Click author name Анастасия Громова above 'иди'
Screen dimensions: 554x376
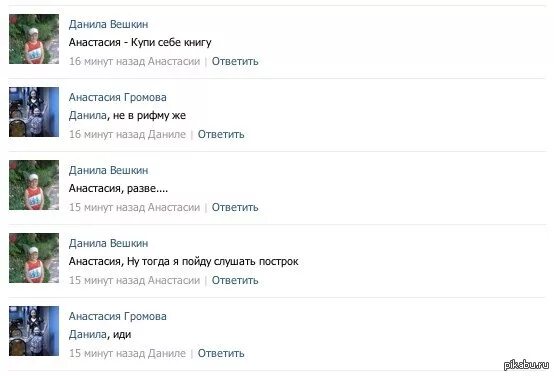coord(118,316)
